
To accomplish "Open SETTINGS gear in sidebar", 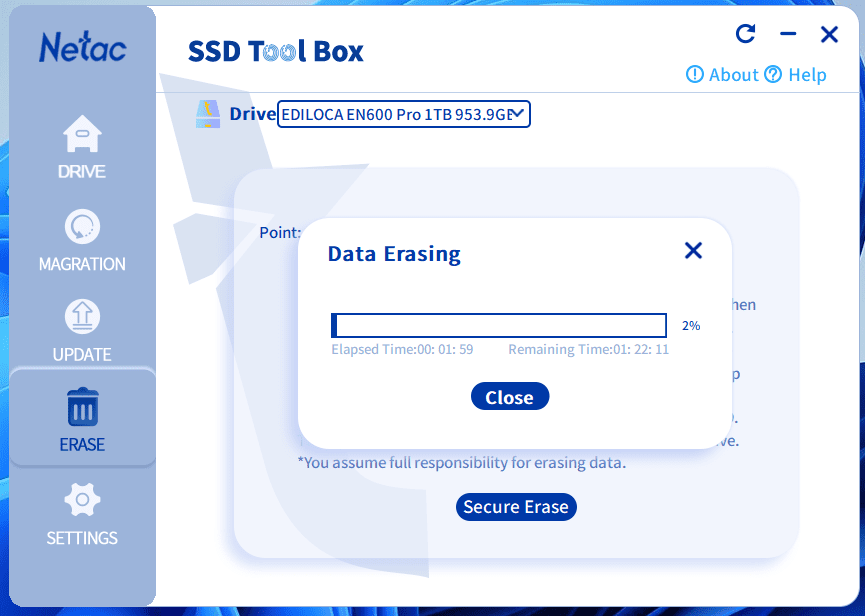I will (x=82, y=514).
